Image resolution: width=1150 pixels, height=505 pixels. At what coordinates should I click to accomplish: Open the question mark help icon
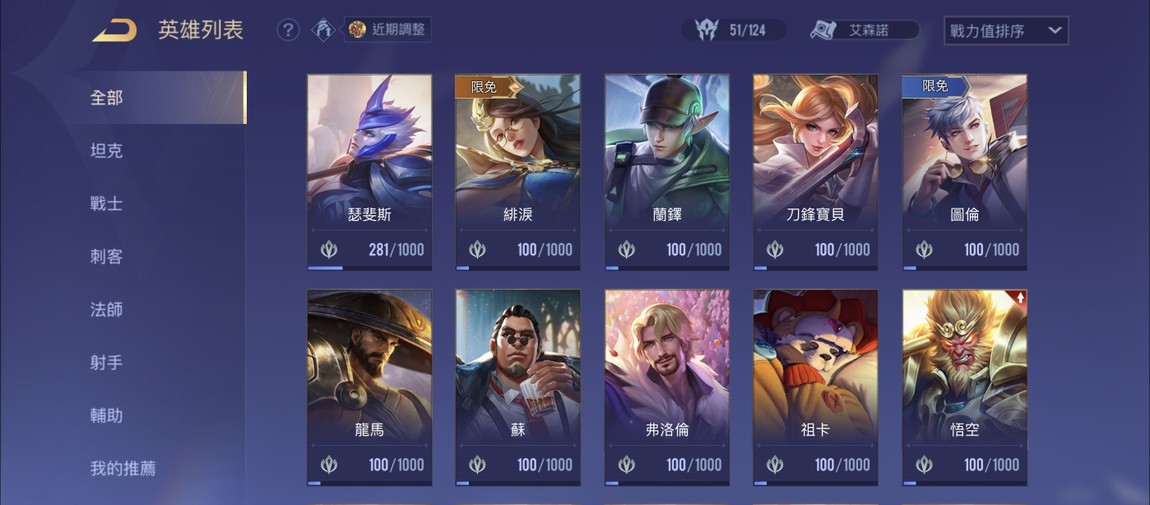(288, 30)
